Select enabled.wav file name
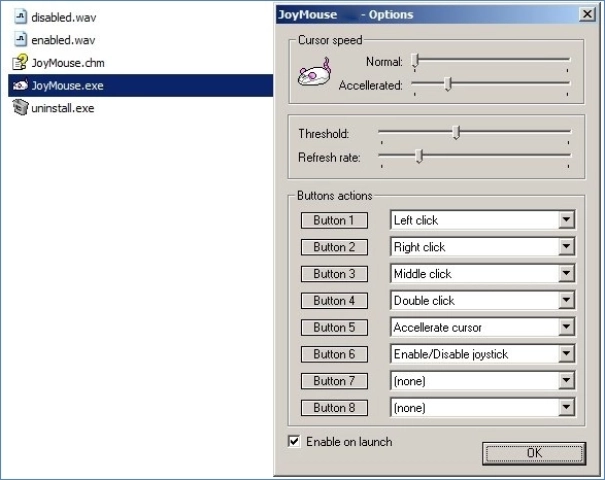Image resolution: width=605 pixels, height=480 pixels. pyautogui.click(x=63, y=40)
